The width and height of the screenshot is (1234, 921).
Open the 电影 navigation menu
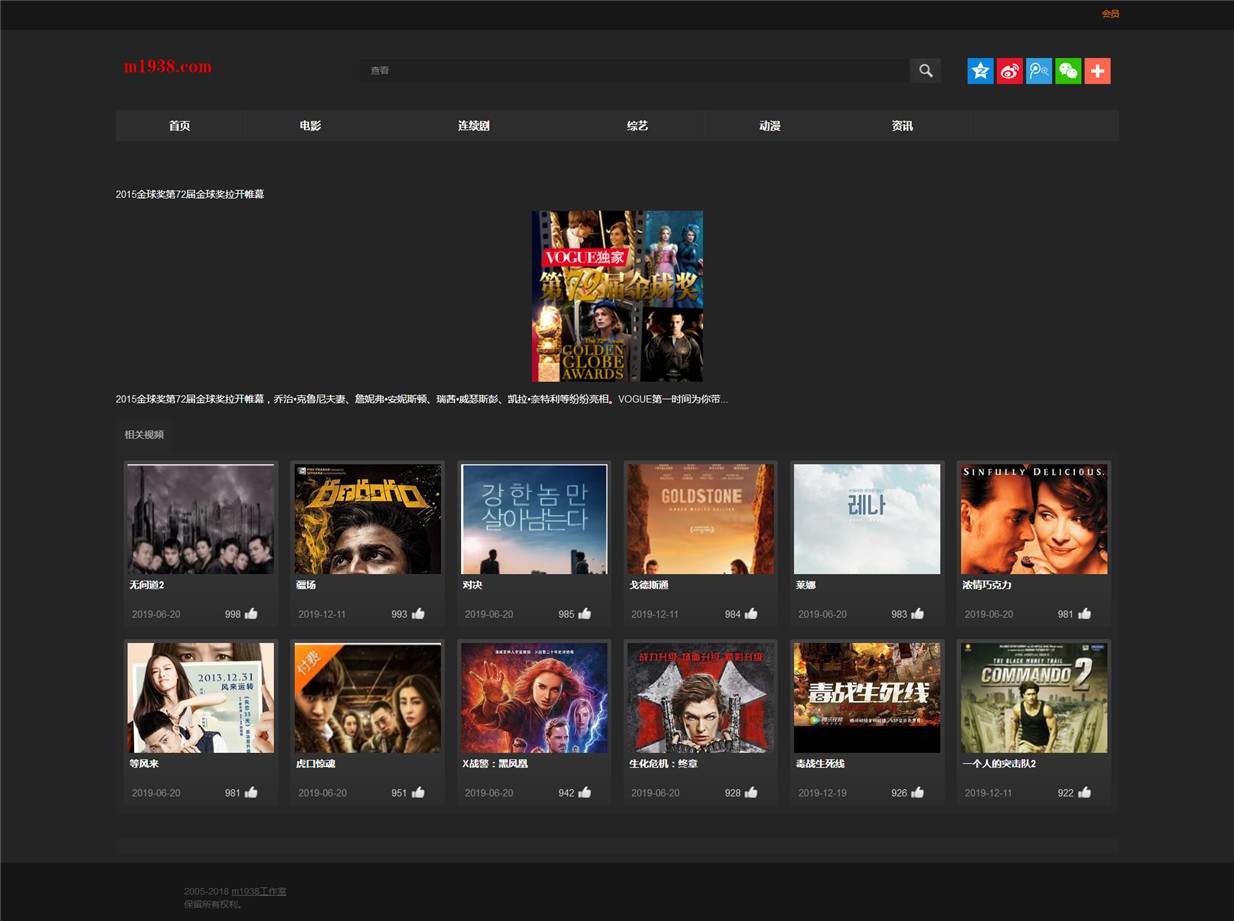pyautogui.click(x=310, y=126)
